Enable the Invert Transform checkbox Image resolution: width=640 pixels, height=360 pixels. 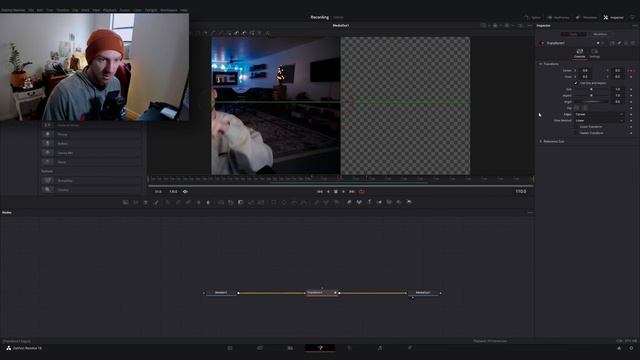[x=577, y=127]
